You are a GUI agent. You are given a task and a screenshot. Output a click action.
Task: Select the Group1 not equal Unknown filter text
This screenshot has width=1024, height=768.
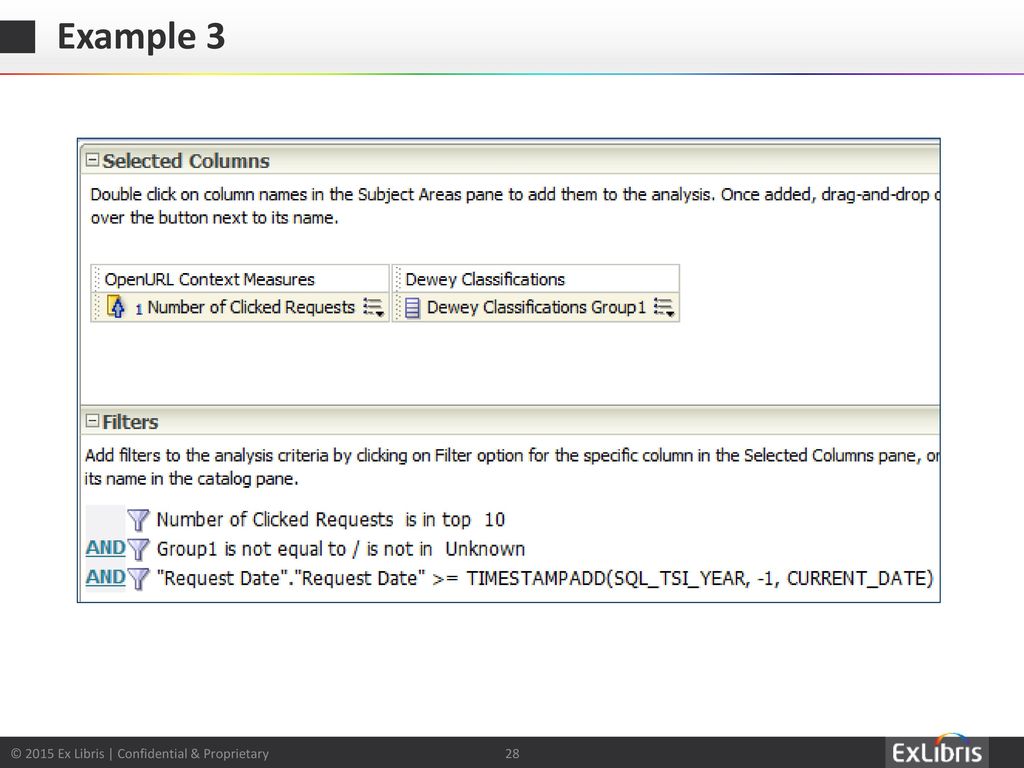coord(340,549)
